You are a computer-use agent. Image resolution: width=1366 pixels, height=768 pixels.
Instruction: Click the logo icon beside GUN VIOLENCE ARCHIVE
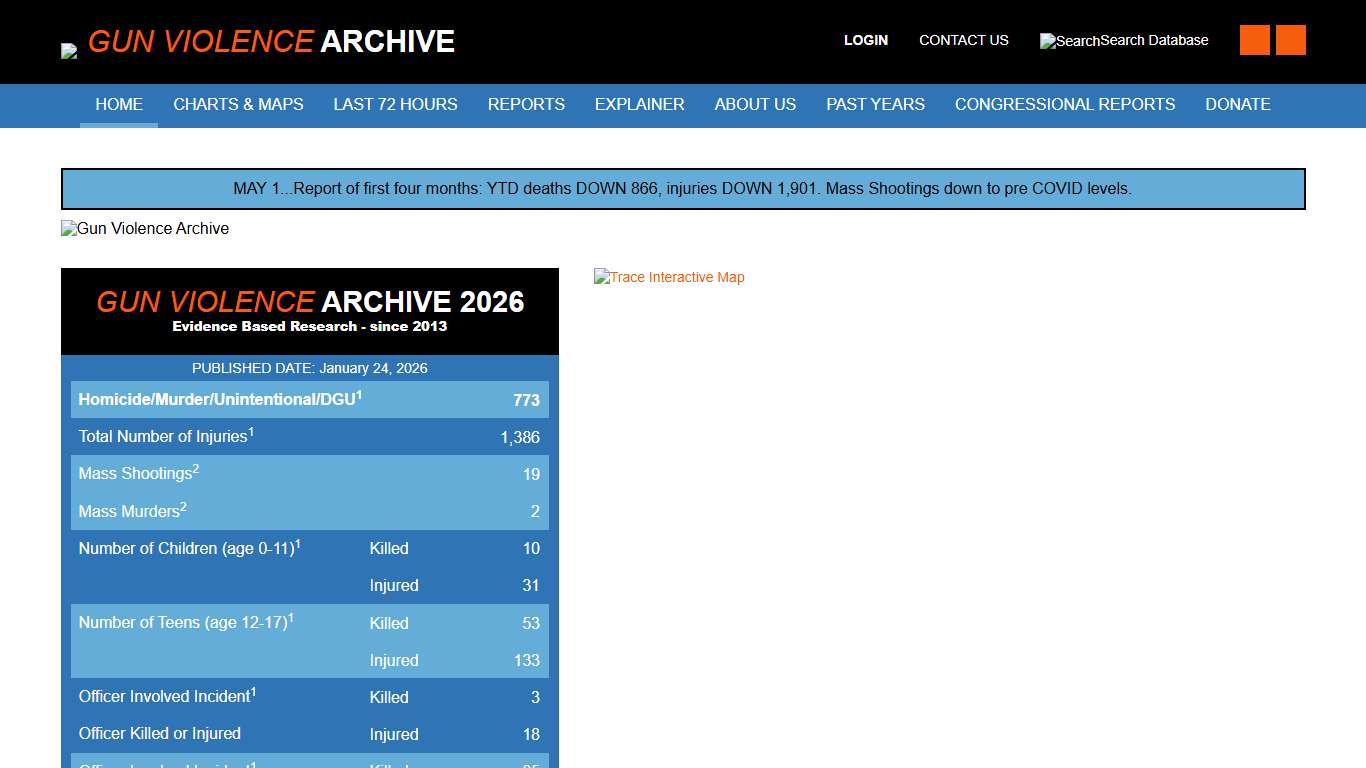tap(70, 50)
